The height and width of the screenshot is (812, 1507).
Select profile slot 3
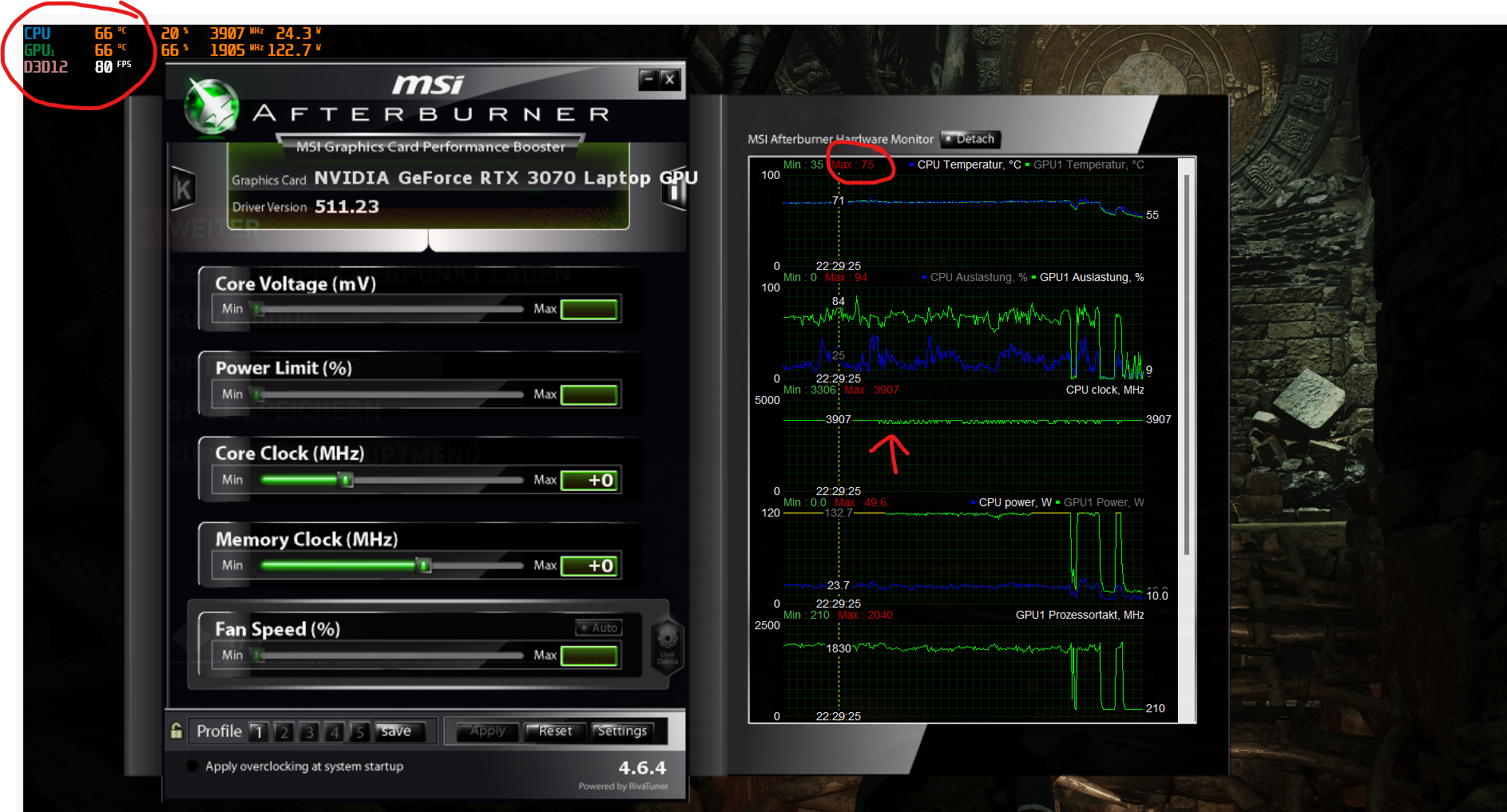click(309, 731)
